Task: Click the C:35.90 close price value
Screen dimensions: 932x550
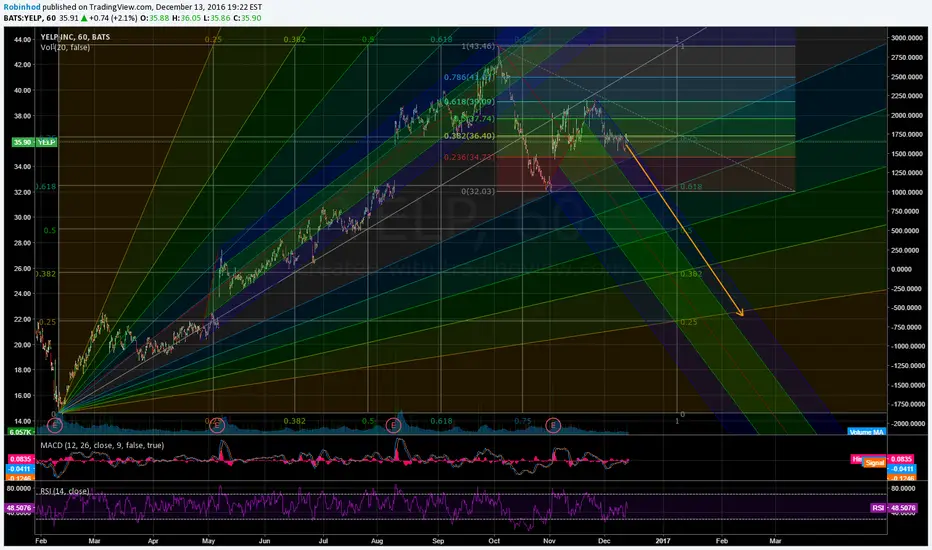Action: (247, 18)
